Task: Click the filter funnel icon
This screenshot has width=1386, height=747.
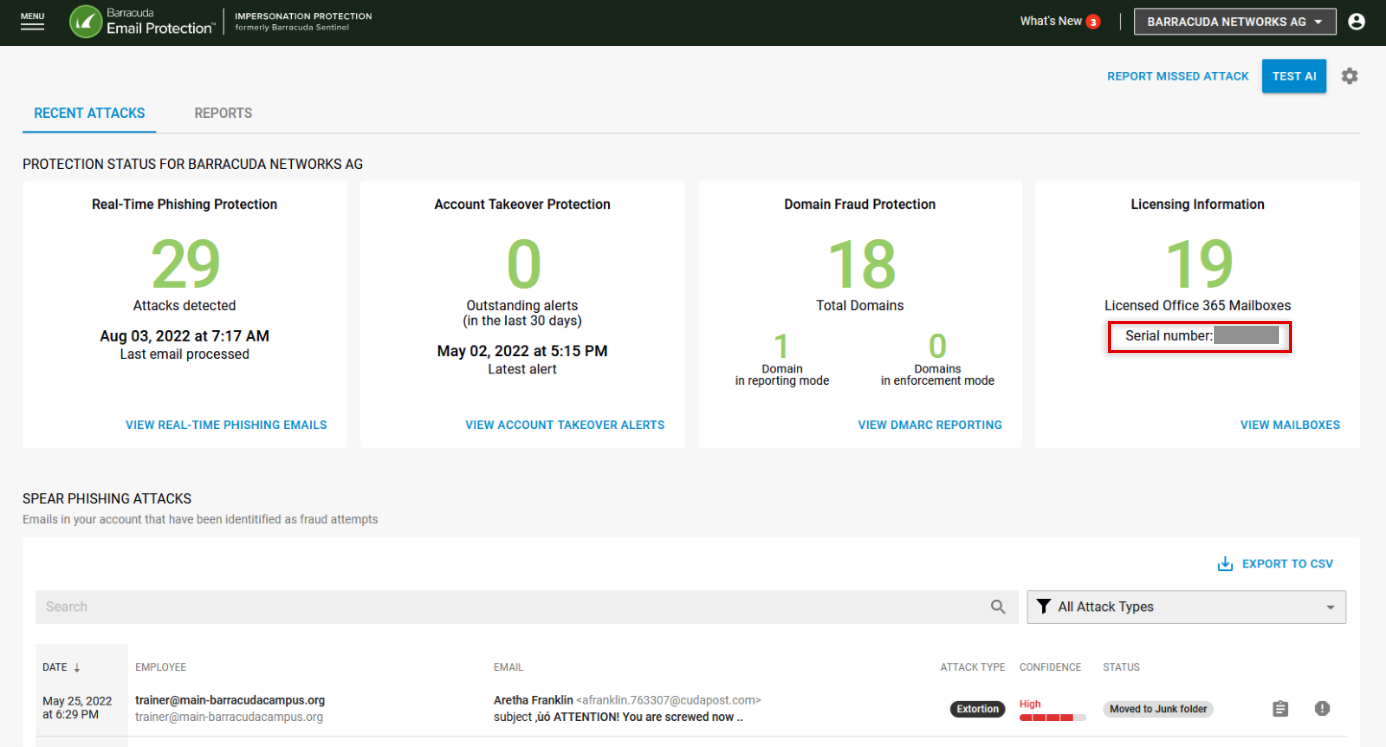Action: click(x=1044, y=606)
